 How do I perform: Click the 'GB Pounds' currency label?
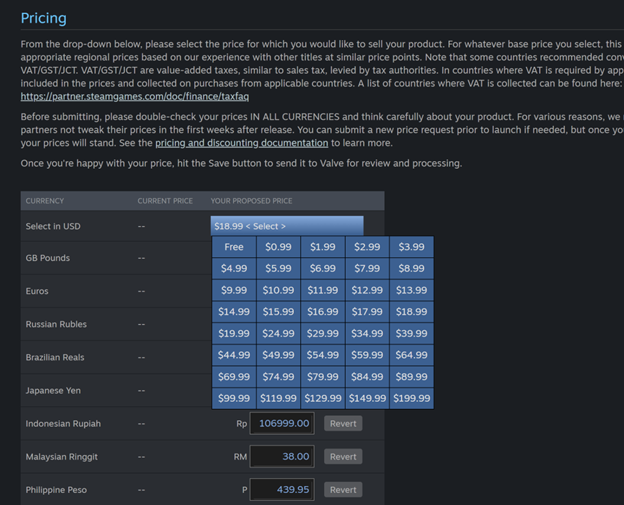coord(48,258)
